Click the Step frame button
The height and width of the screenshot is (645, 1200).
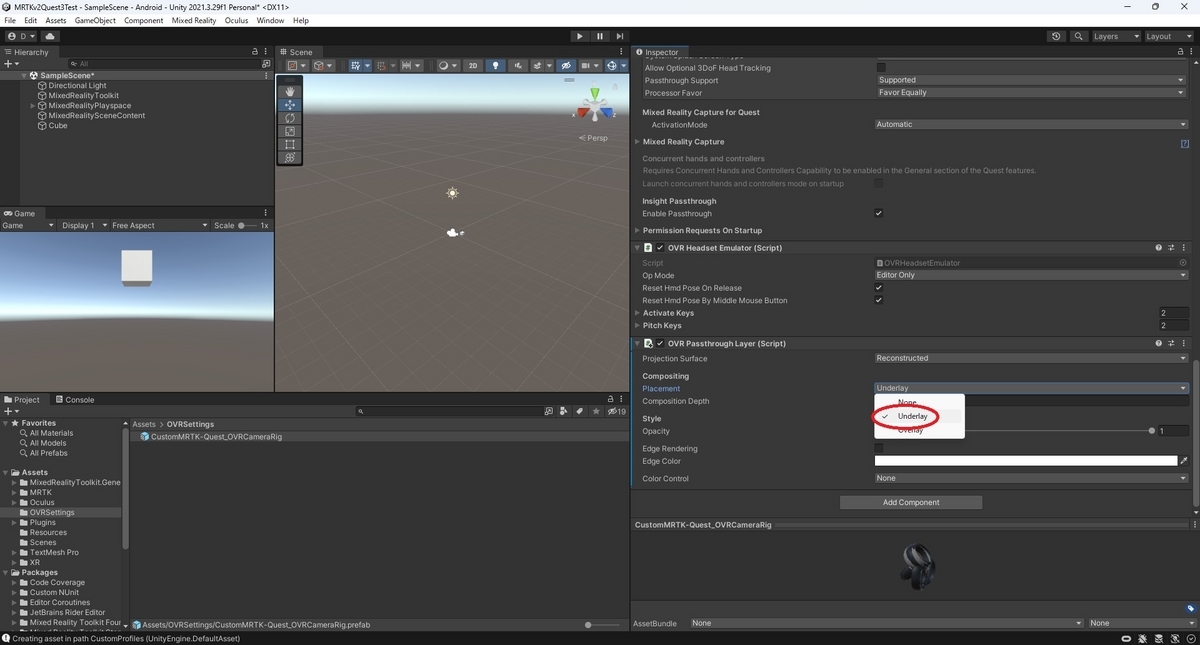click(x=620, y=36)
